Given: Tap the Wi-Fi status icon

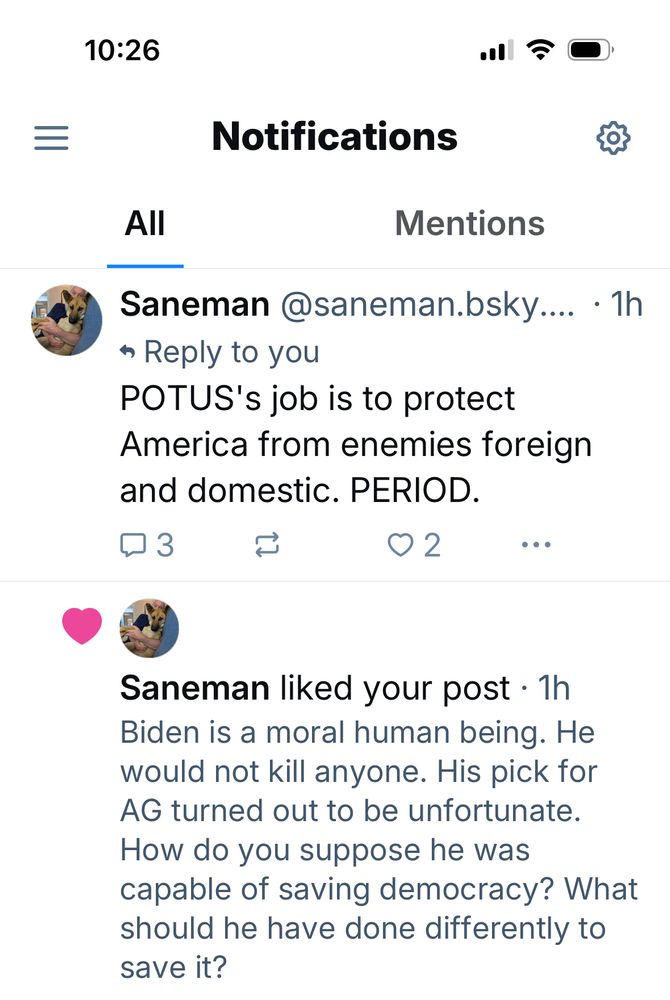Looking at the screenshot, I should tap(540, 50).
